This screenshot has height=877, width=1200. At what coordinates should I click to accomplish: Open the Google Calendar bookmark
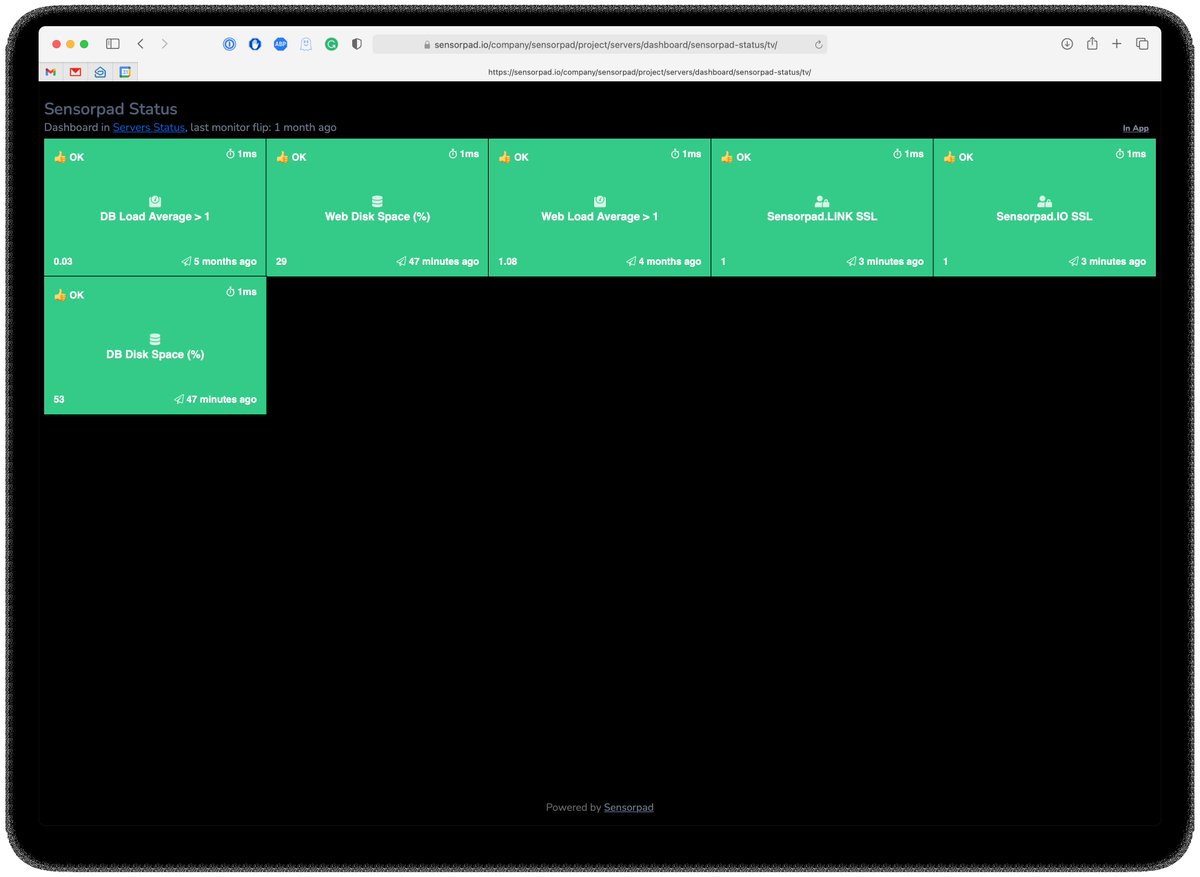[x=125, y=72]
